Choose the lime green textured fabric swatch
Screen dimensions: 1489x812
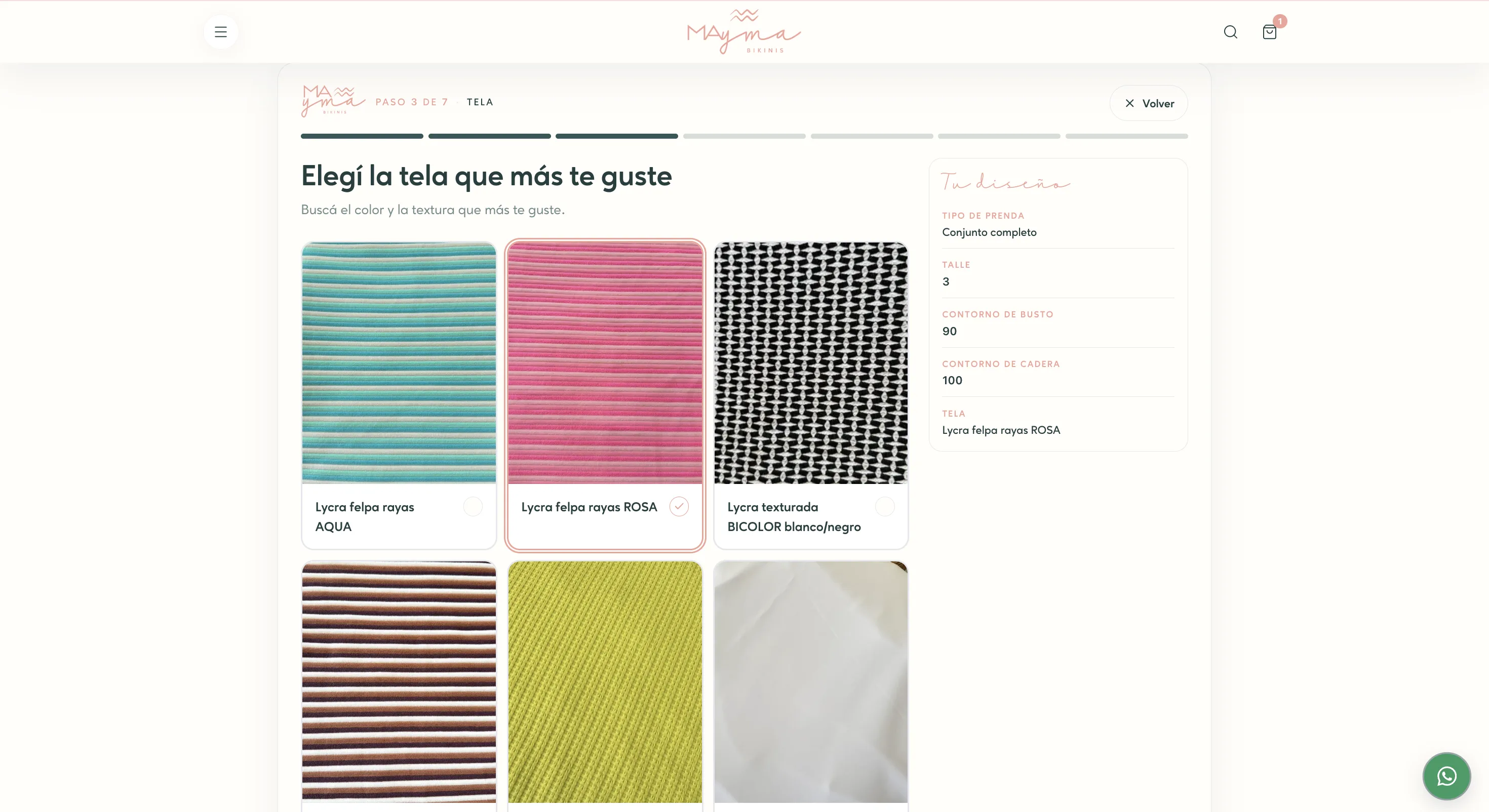point(605,682)
